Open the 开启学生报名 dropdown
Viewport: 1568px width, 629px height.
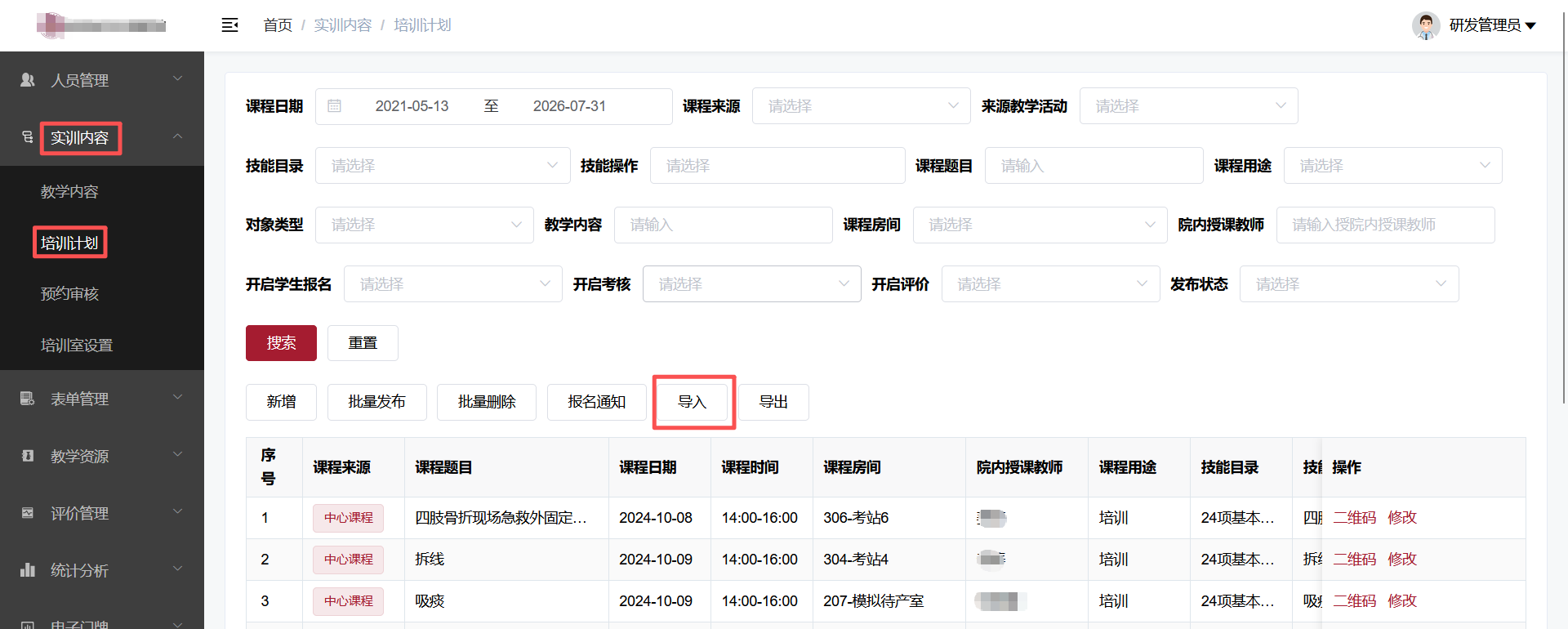coord(453,284)
